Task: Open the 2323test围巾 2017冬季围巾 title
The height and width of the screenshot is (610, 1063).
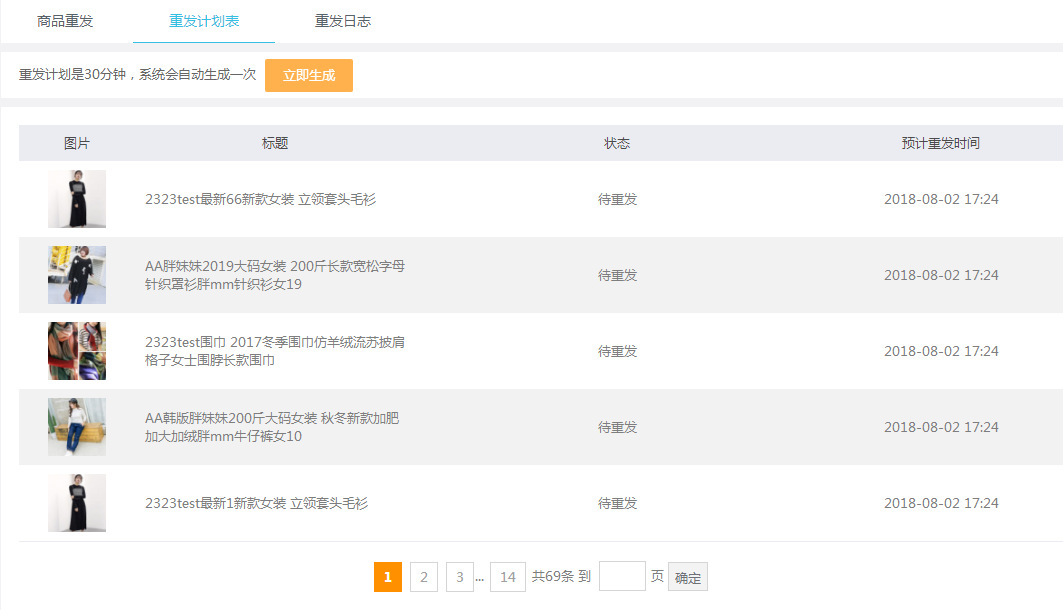Action: [x=275, y=351]
